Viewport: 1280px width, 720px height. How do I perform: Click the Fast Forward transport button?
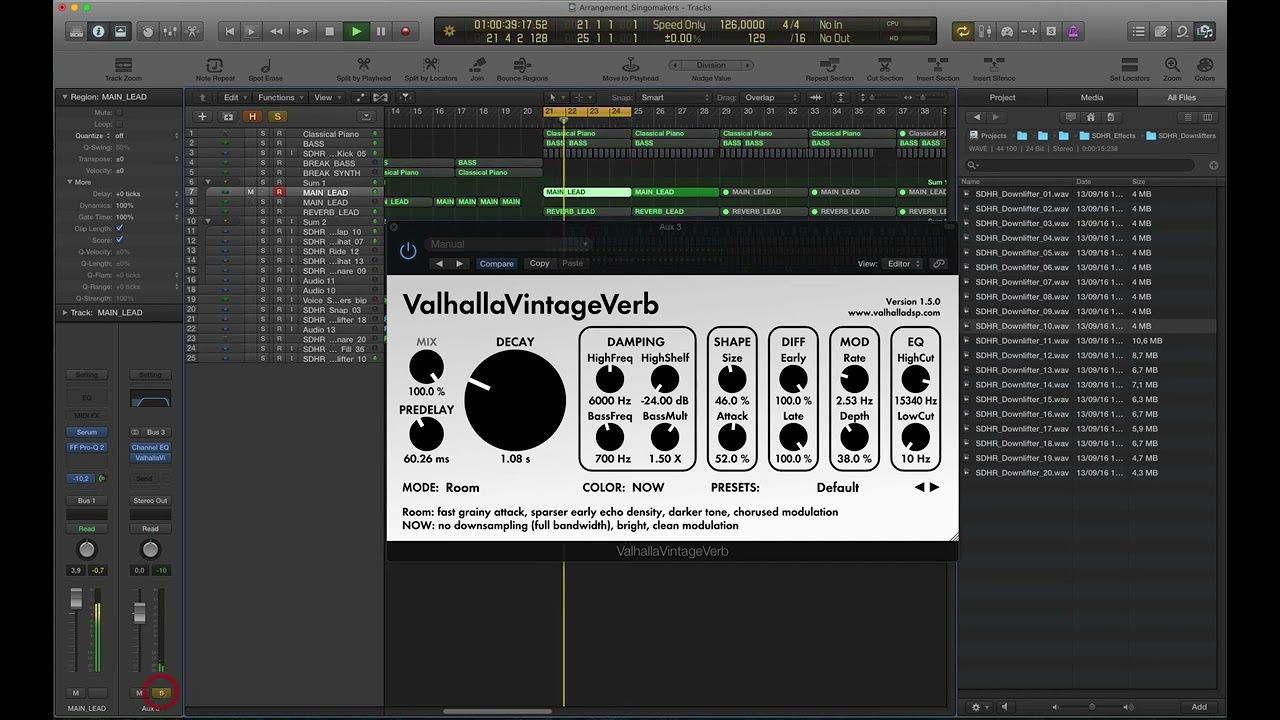(303, 31)
